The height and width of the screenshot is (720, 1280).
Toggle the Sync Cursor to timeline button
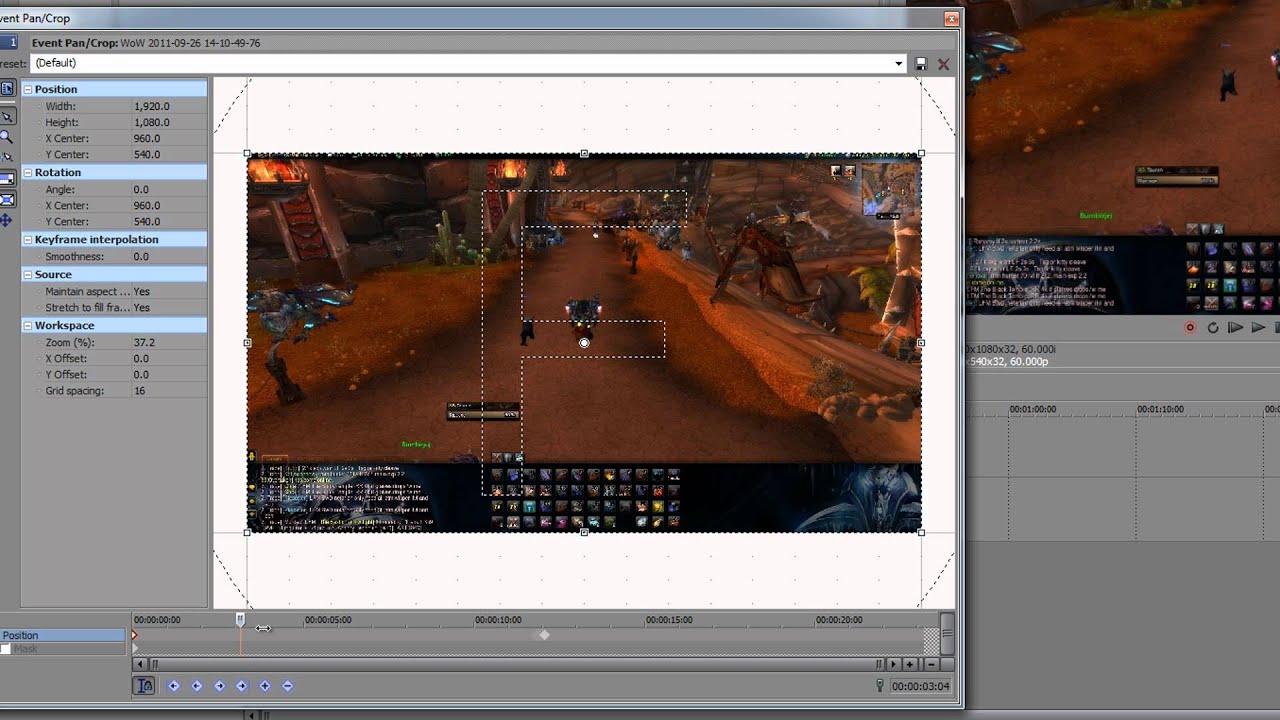(x=144, y=686)
